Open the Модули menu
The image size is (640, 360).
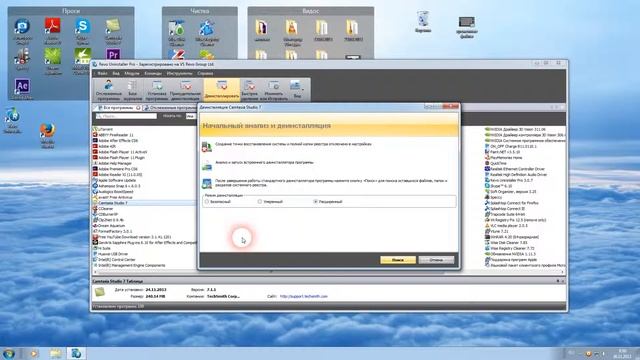pos(131,73)
